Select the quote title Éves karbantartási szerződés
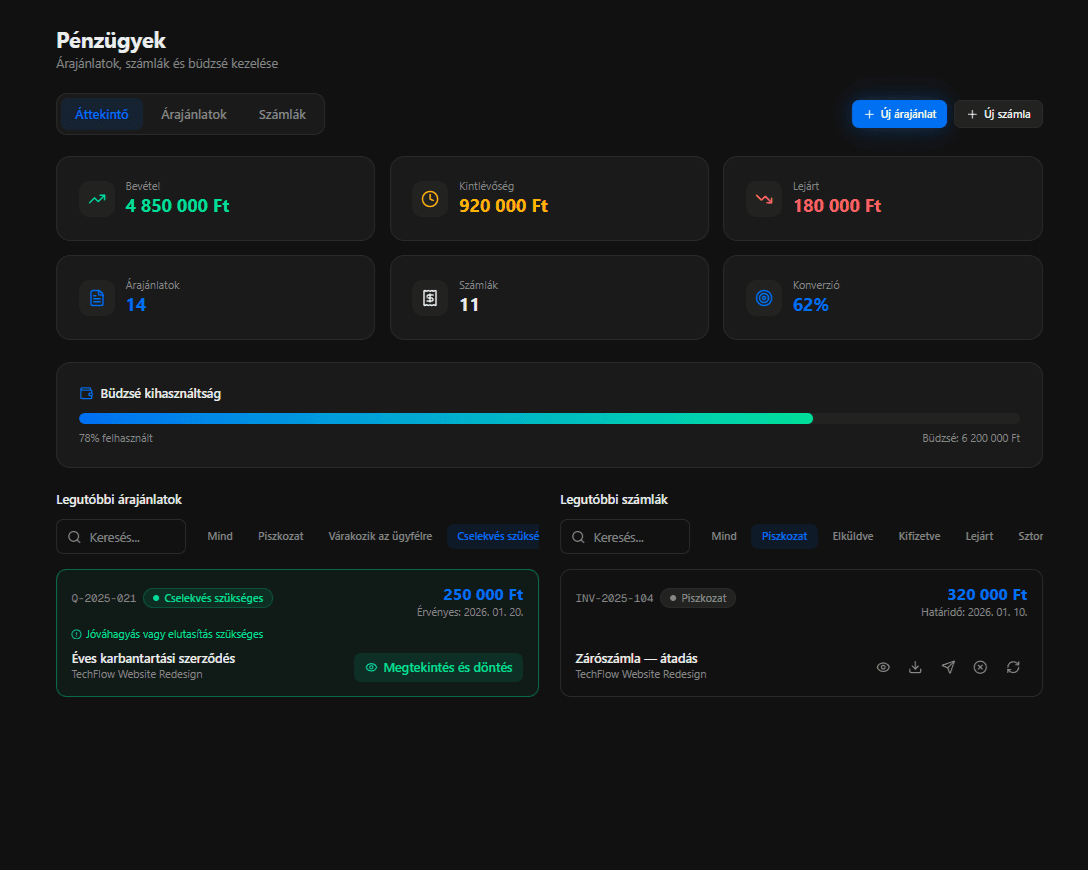 pos(153,658)
